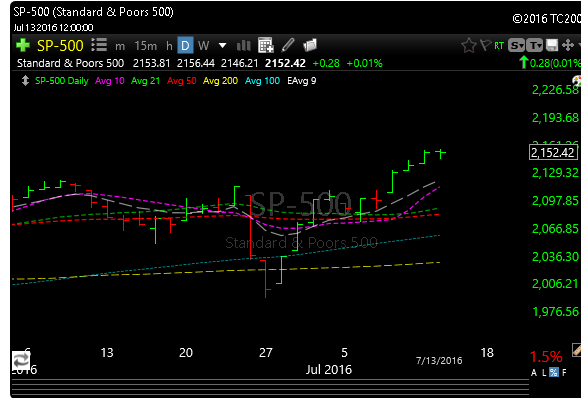Screen dimensions: 581x398
Task: Click the 2153.81 open value
Action: pos(152,63)
